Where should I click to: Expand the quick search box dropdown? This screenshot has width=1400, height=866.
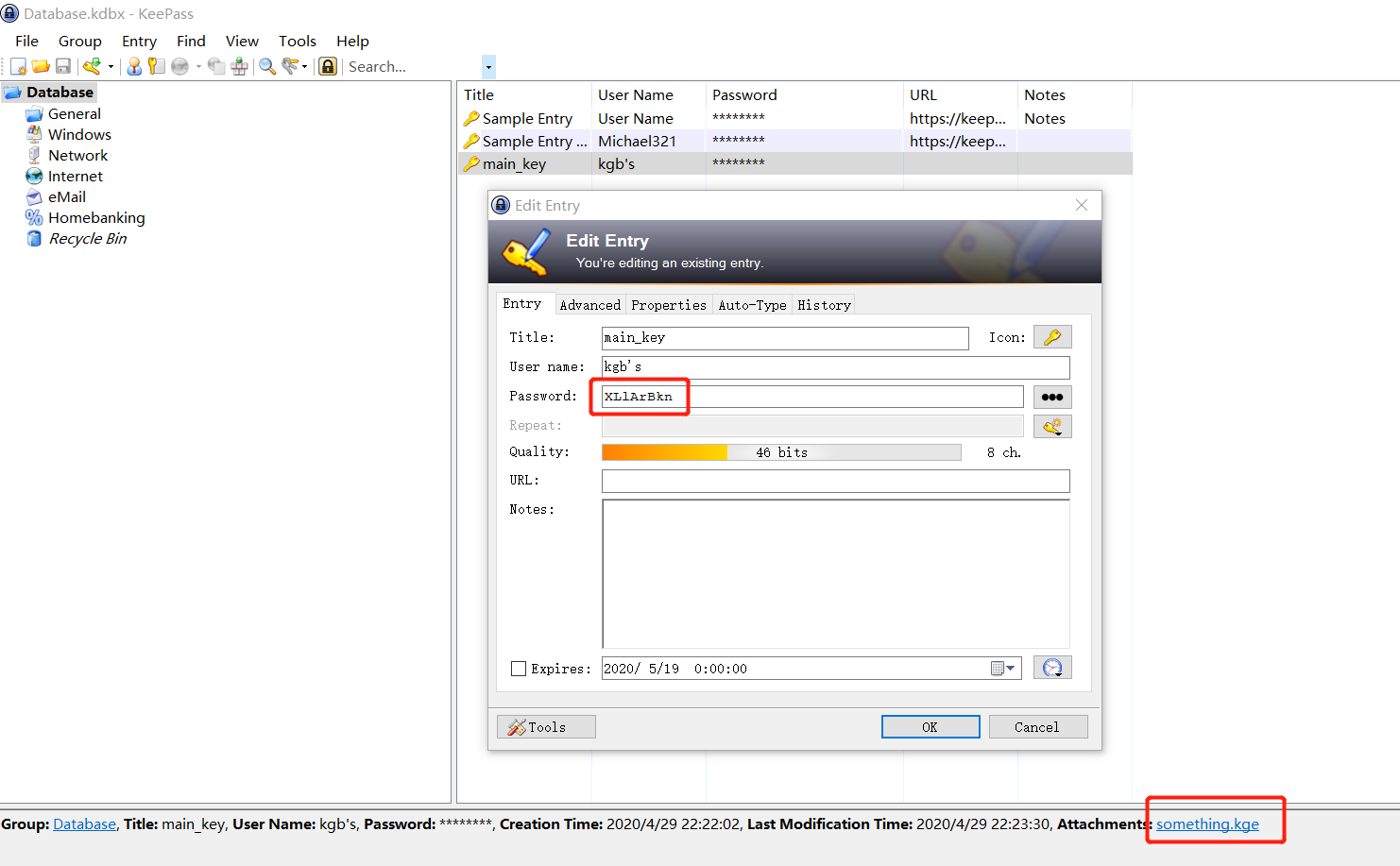488,66
